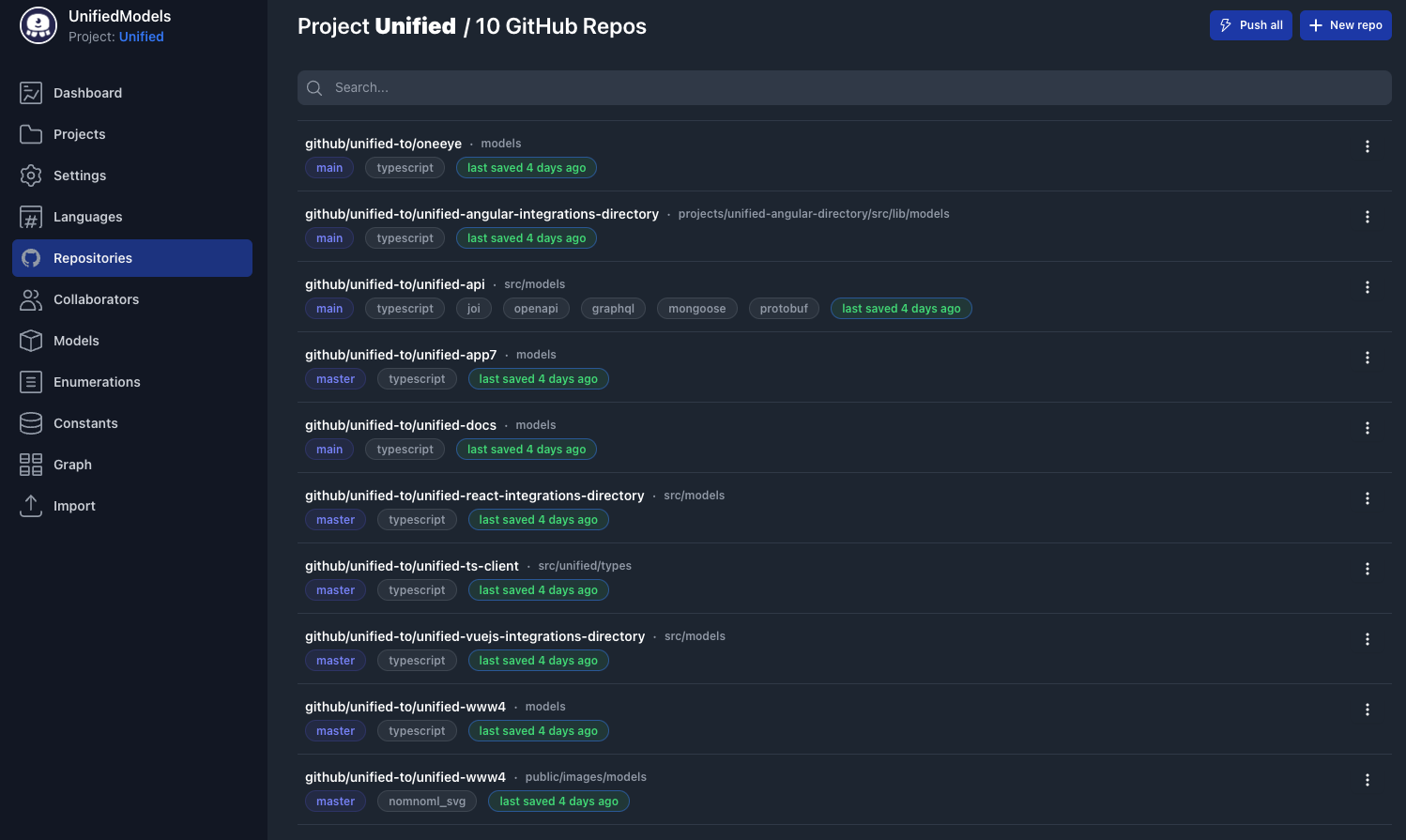Open the options menu for unified-api repo
Screen dimensions: 1406x840
[x=1368, y=287]
